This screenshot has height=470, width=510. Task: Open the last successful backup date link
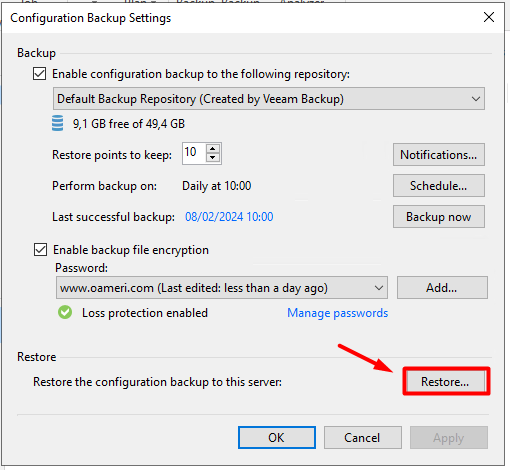(x=229, y=217)
